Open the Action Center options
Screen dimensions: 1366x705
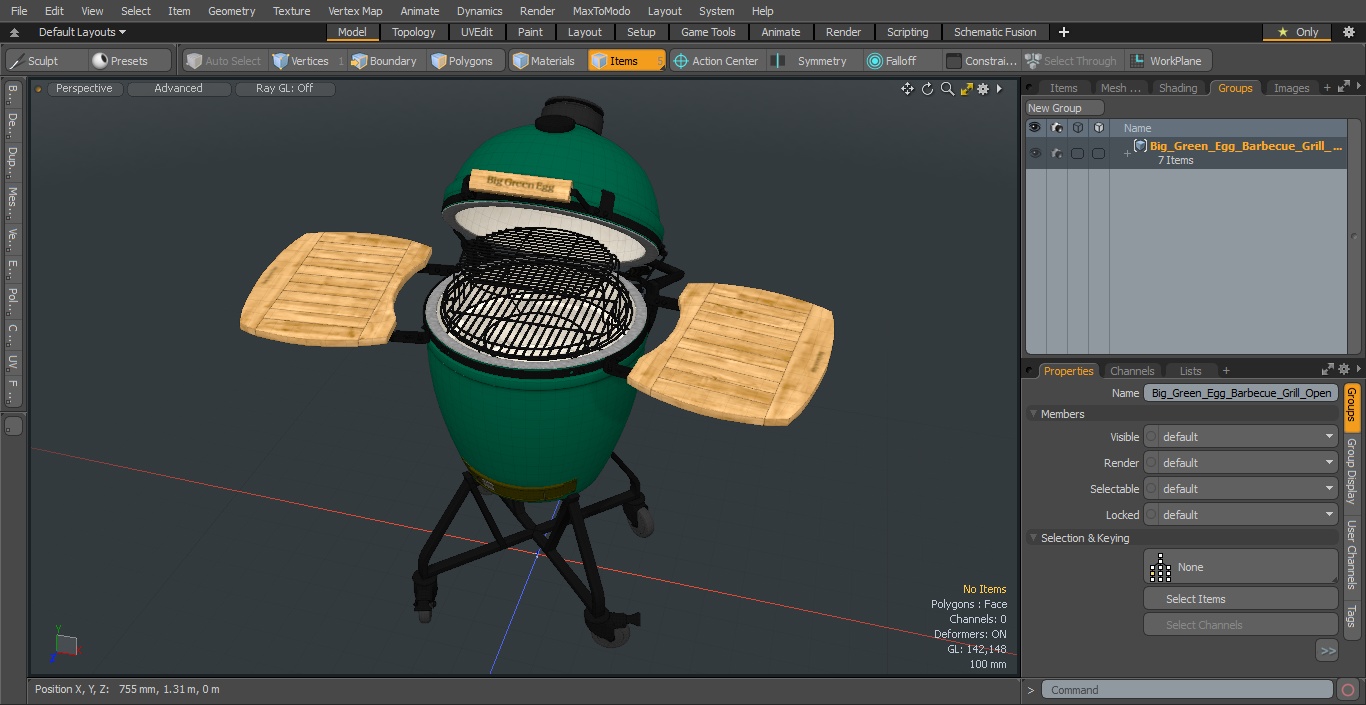click(716, 61)
